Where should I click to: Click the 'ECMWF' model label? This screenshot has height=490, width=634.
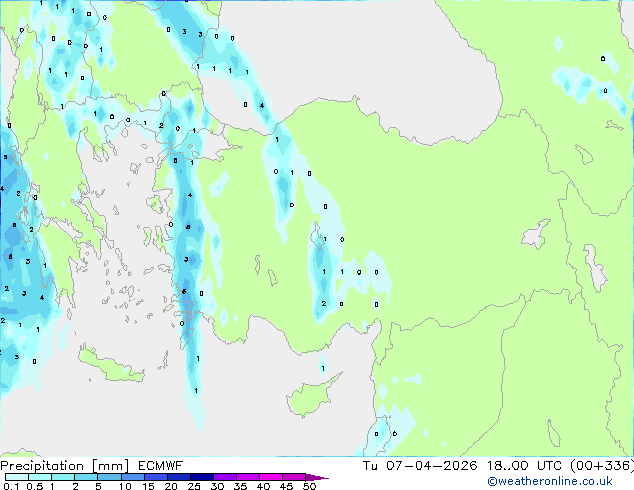coord(161,466)
